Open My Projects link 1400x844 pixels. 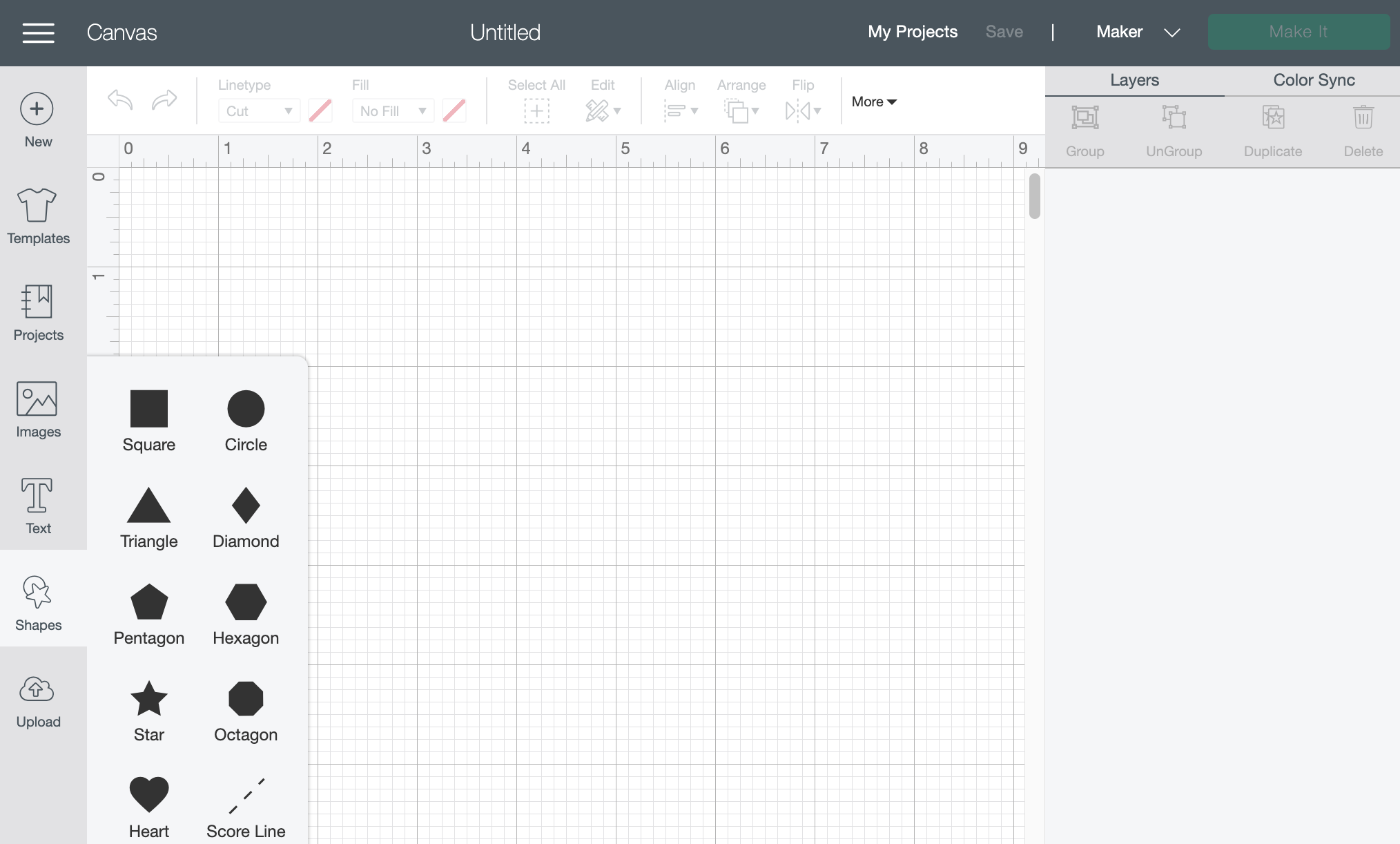point(912,32)
